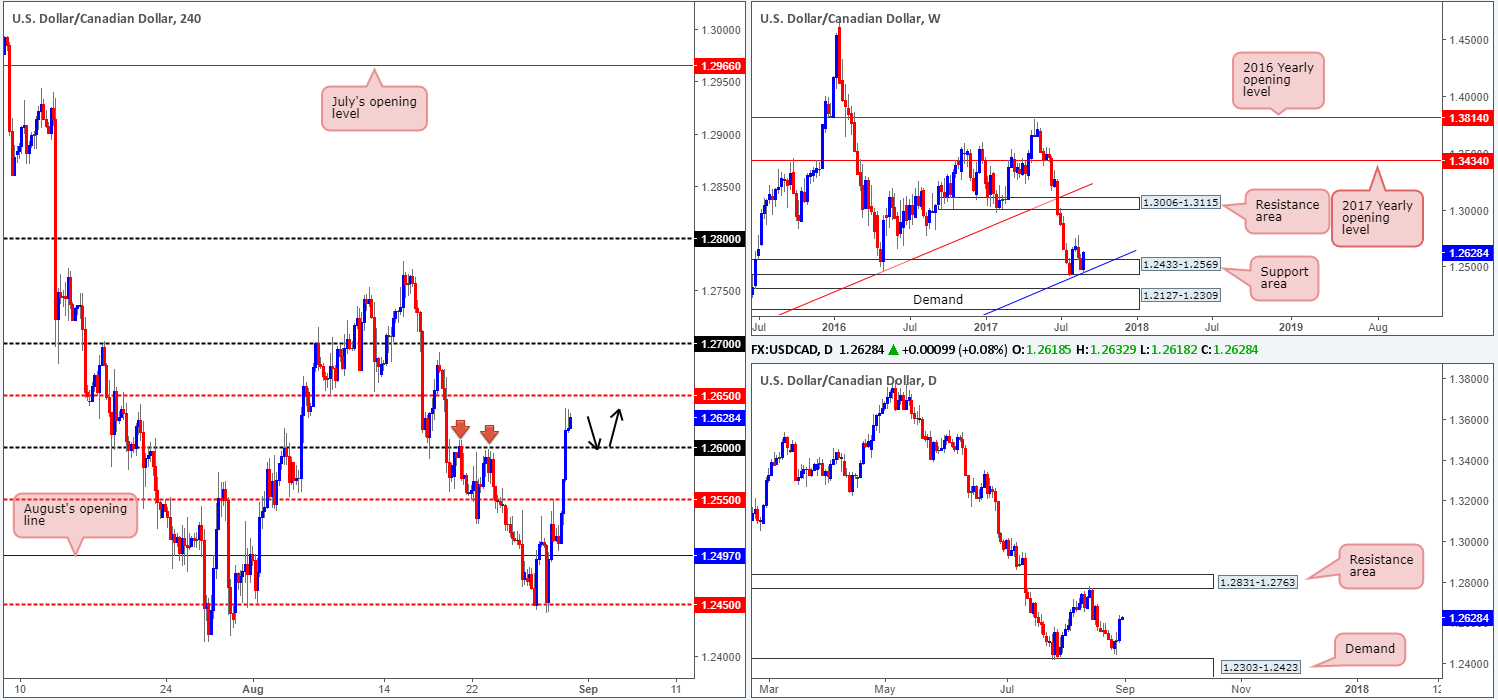Select the July's opening level callout

(x=373, y=108)
